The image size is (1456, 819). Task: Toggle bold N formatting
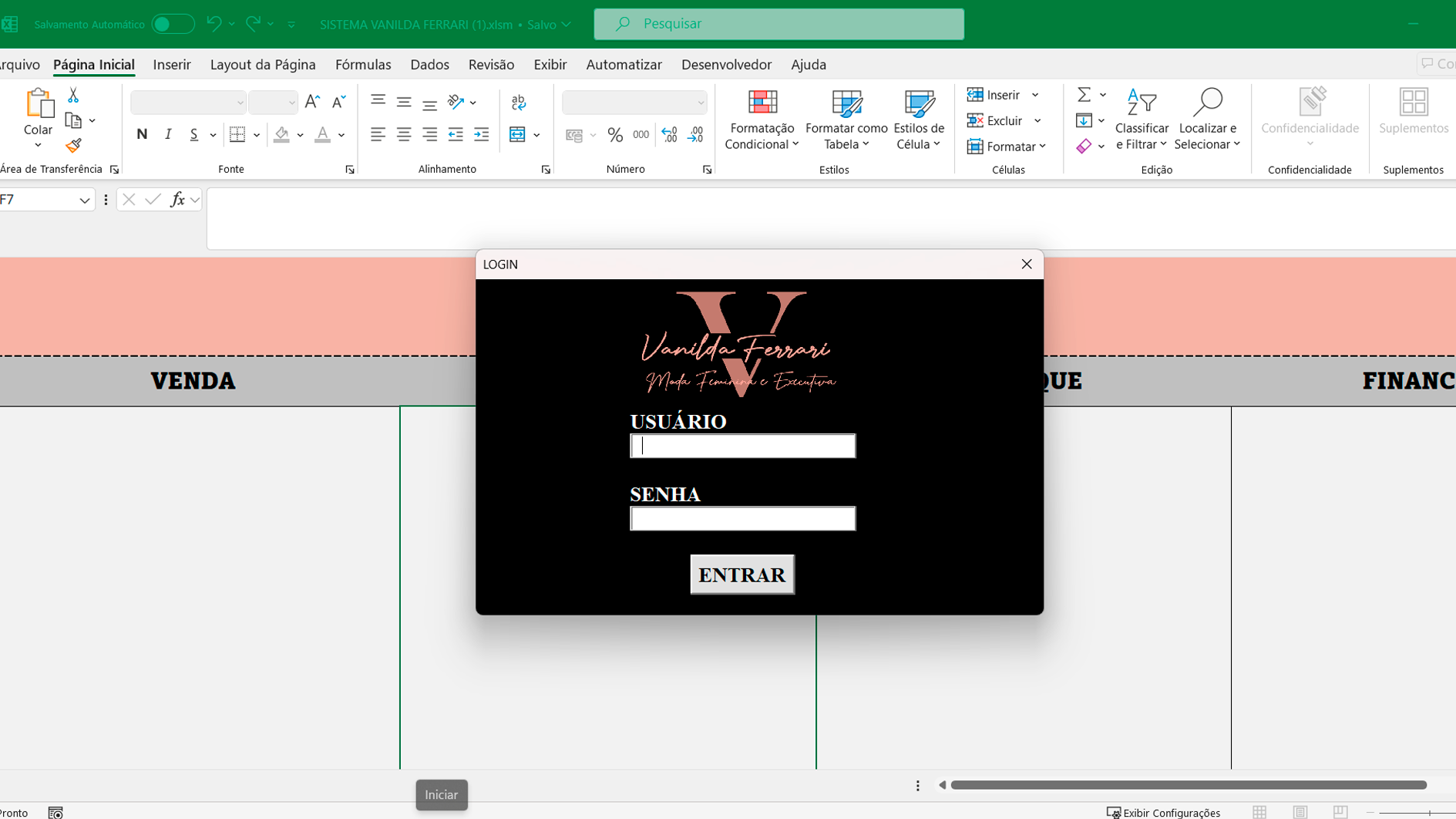pos(142,134)
